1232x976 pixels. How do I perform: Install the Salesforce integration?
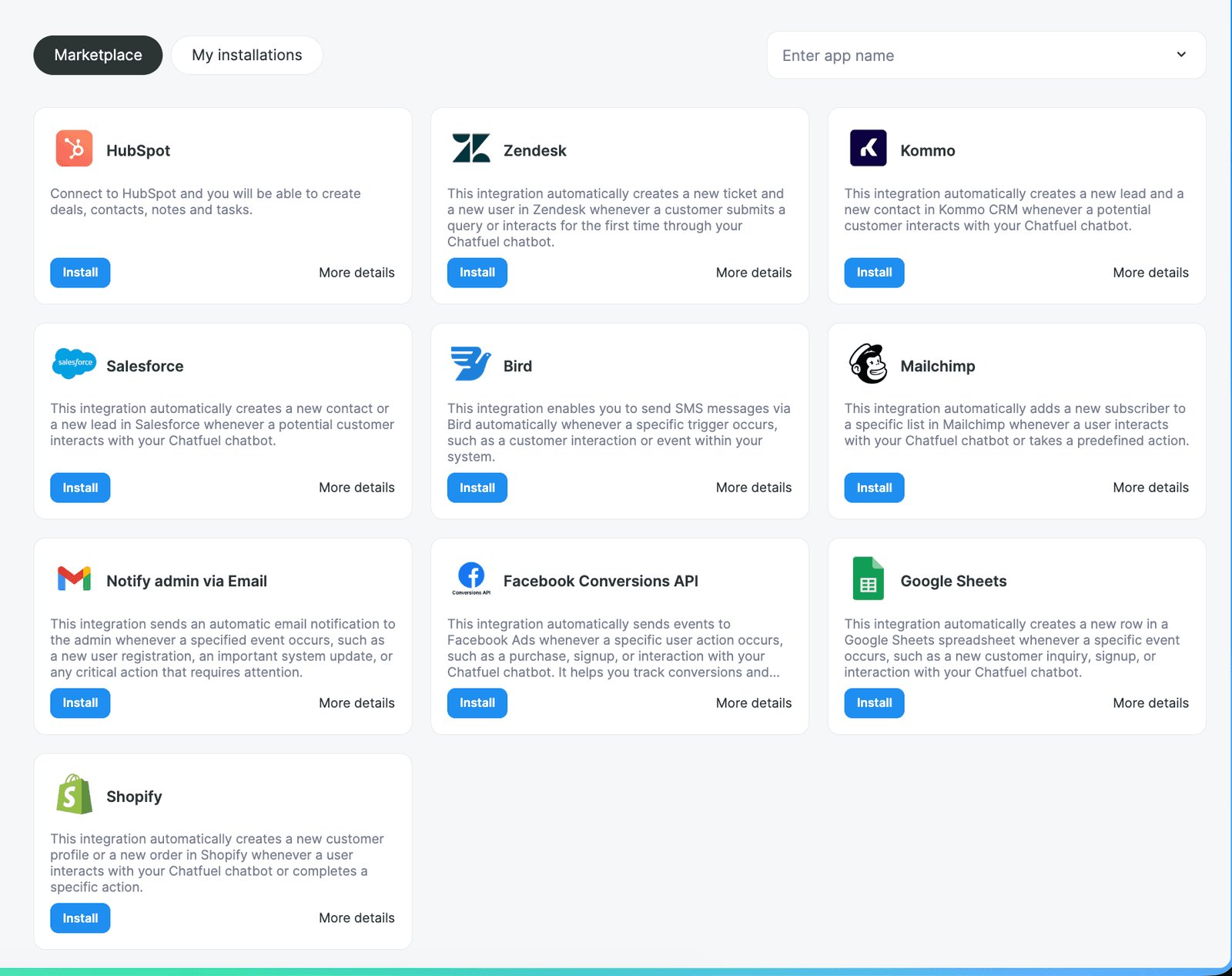[x=80, y=488]
